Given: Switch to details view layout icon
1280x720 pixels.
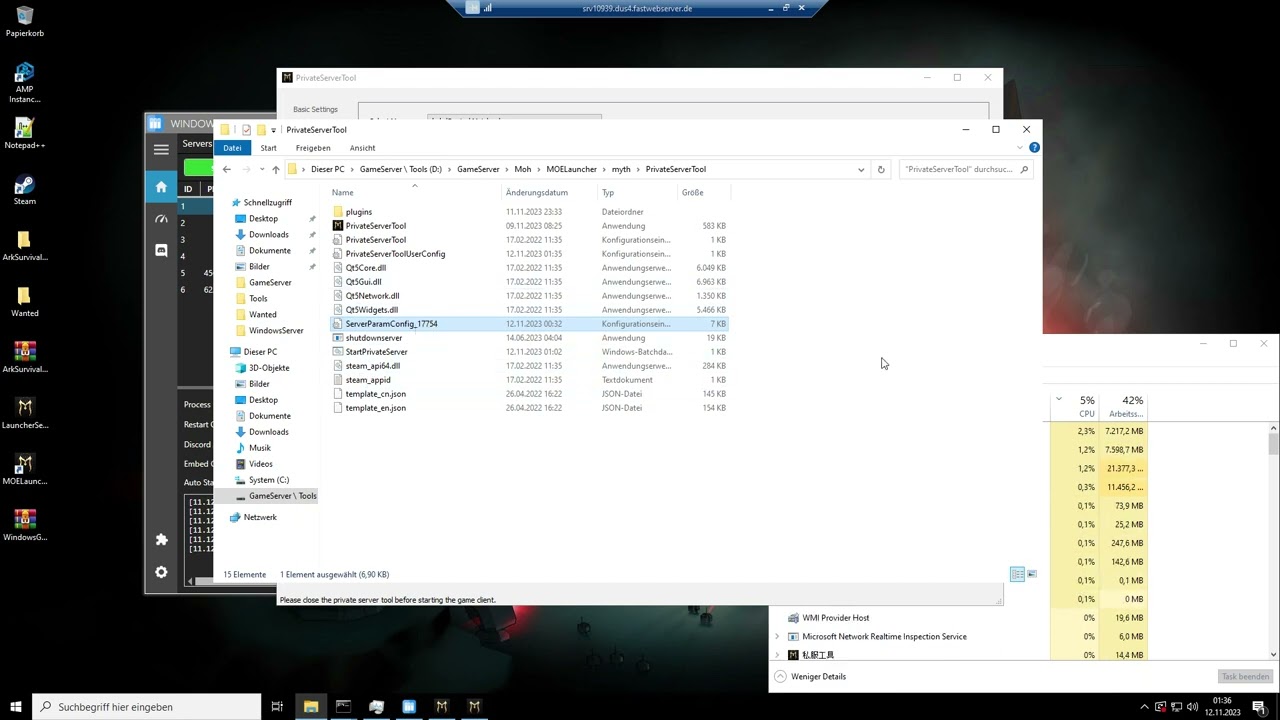Looking at the screenshot, I should pos(1017,574).
